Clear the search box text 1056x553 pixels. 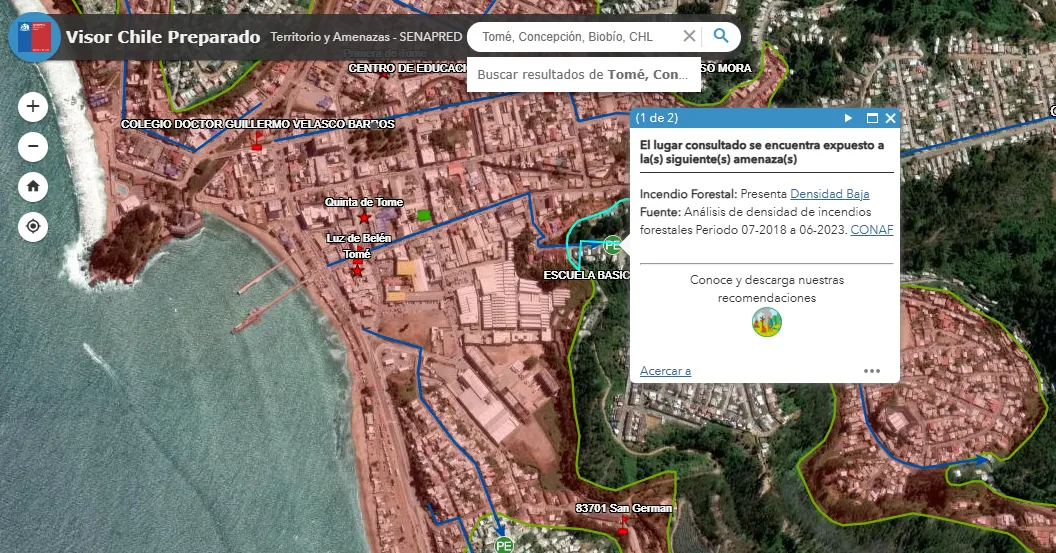(x=689, y=37)
